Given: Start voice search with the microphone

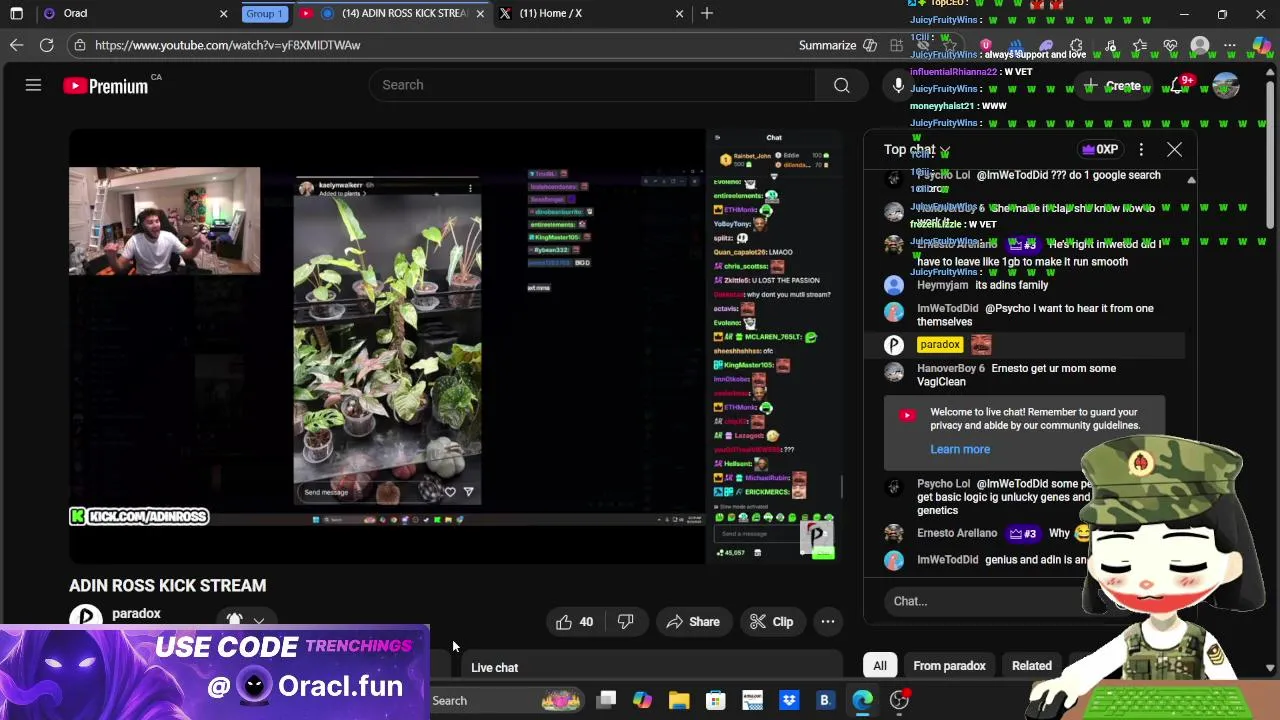Looking at the screenshot, I should [898, 86].
